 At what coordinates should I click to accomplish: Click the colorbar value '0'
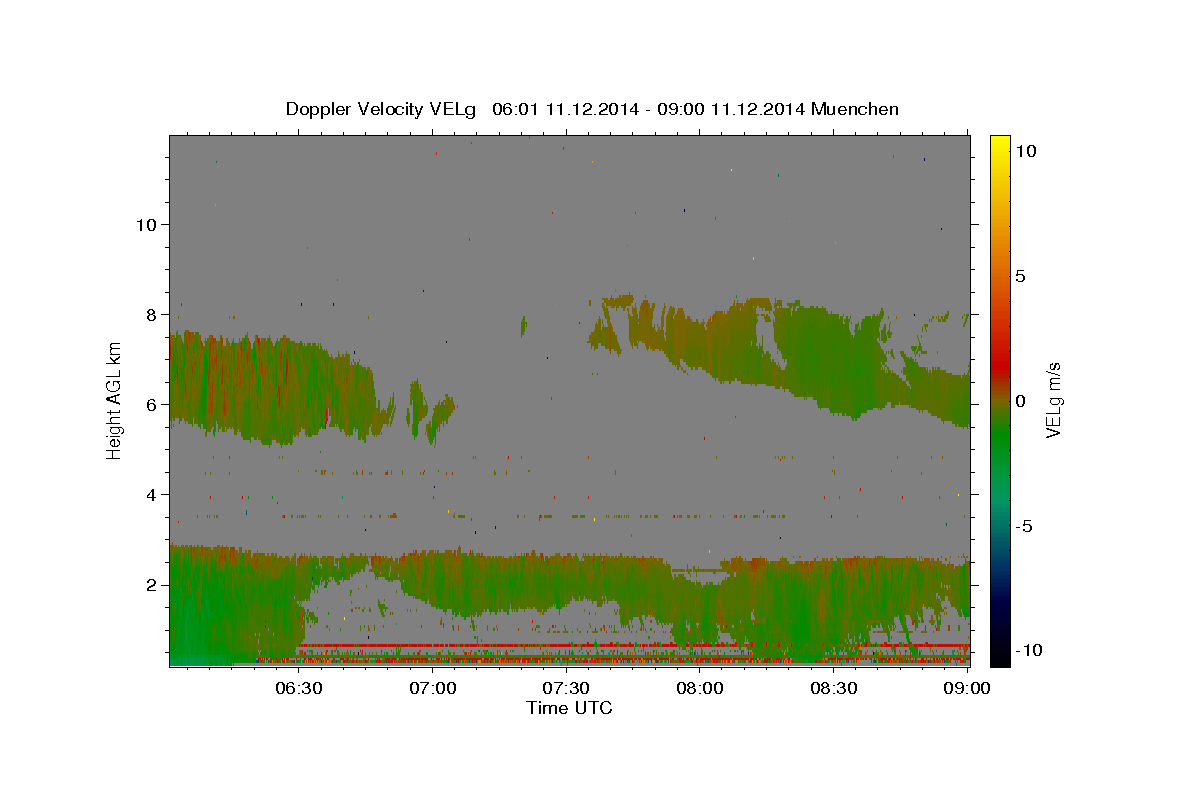tap(1020, 401)
